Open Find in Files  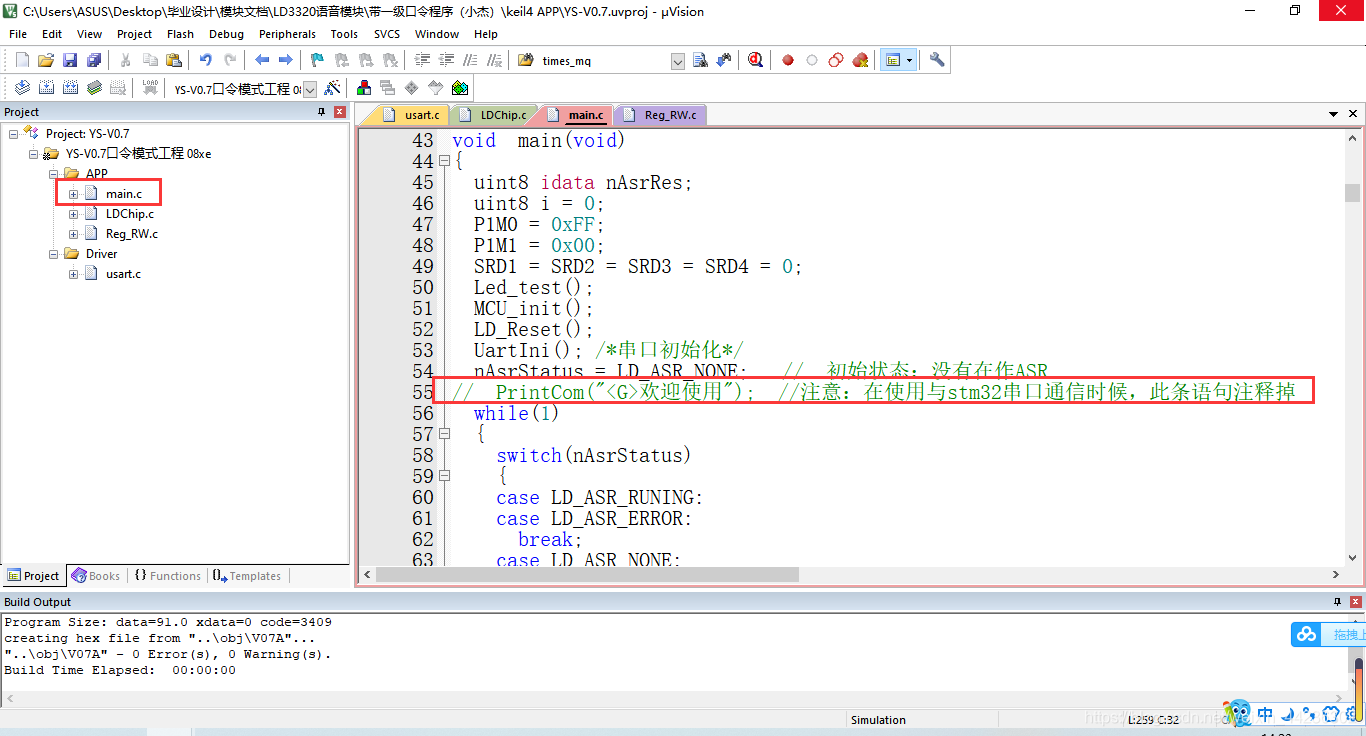[x=700, y=60]
